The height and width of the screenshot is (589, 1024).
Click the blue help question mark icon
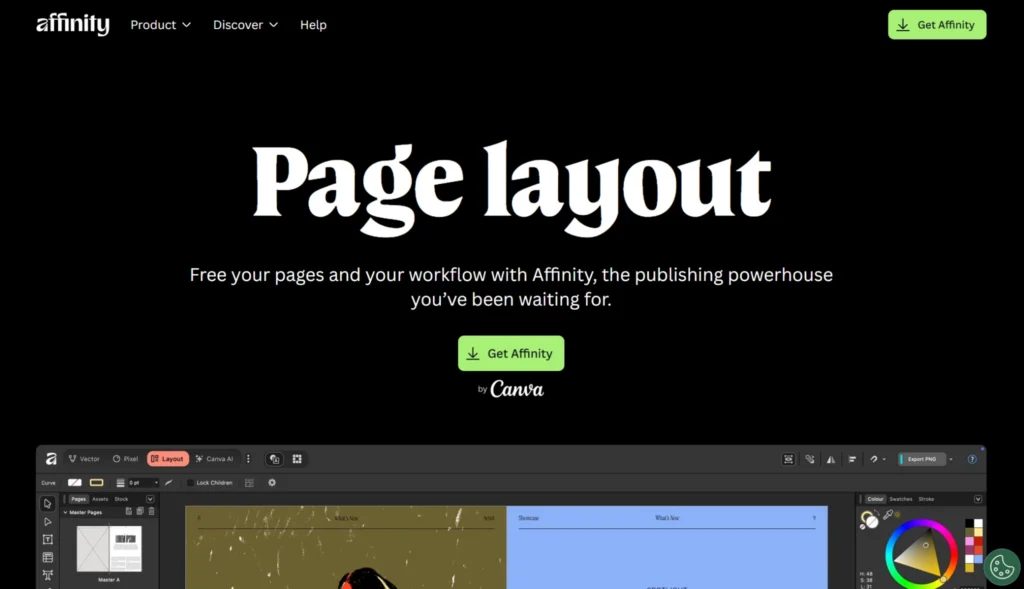tap(972, 459)
